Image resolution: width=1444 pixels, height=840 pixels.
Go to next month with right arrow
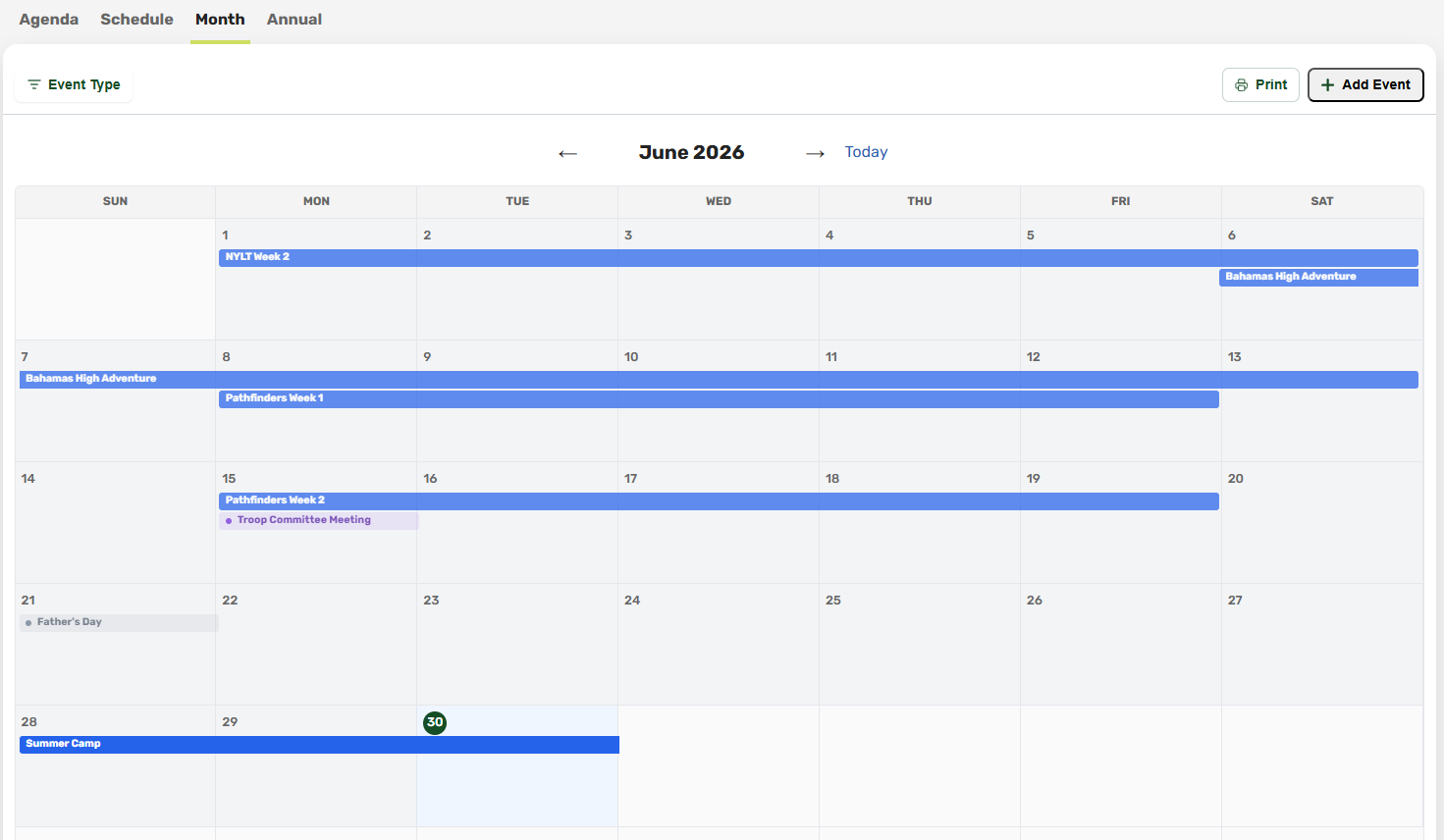[x=815, y=153]
